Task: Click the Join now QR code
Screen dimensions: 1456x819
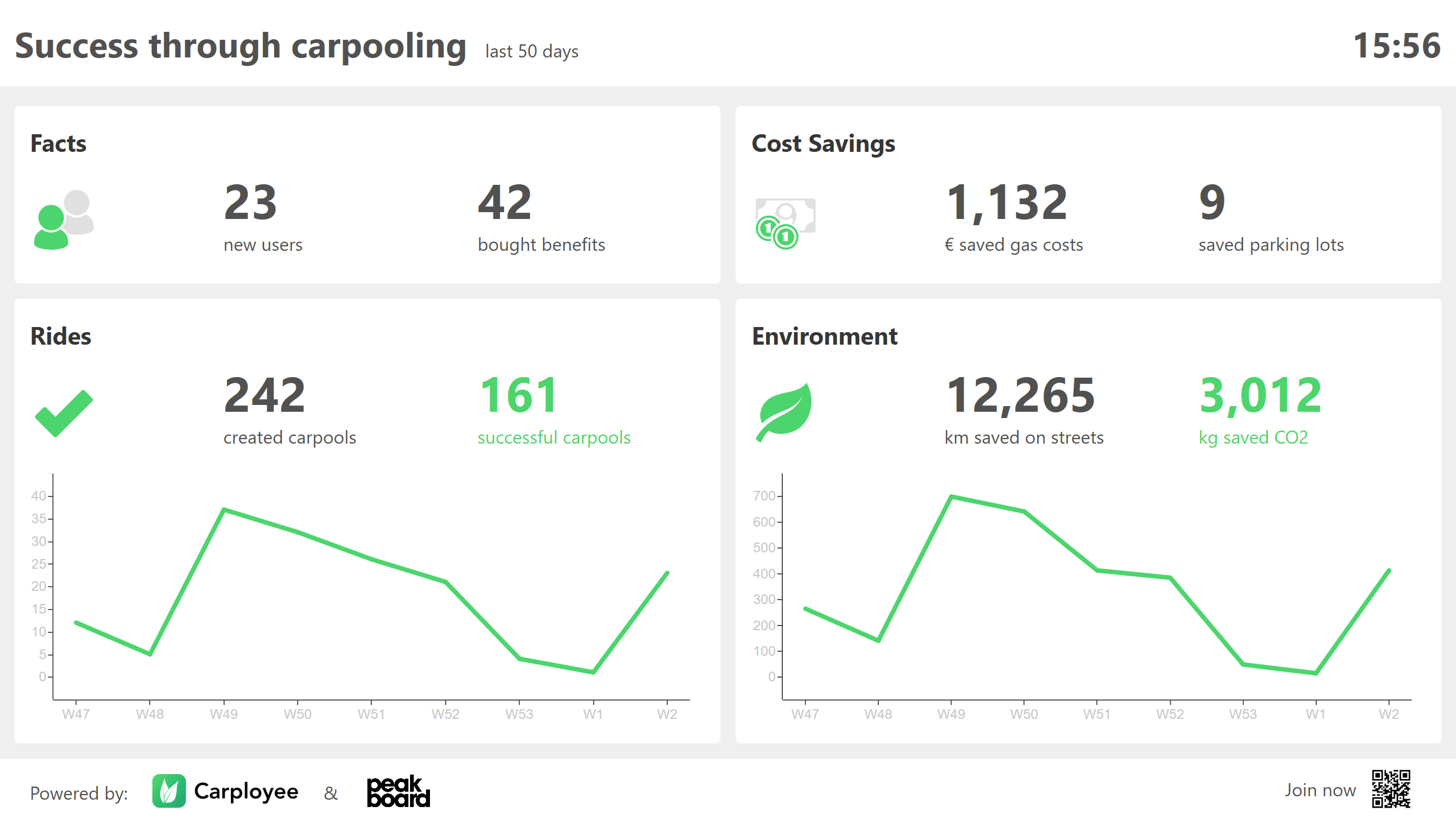Action: click(1391, 789)
